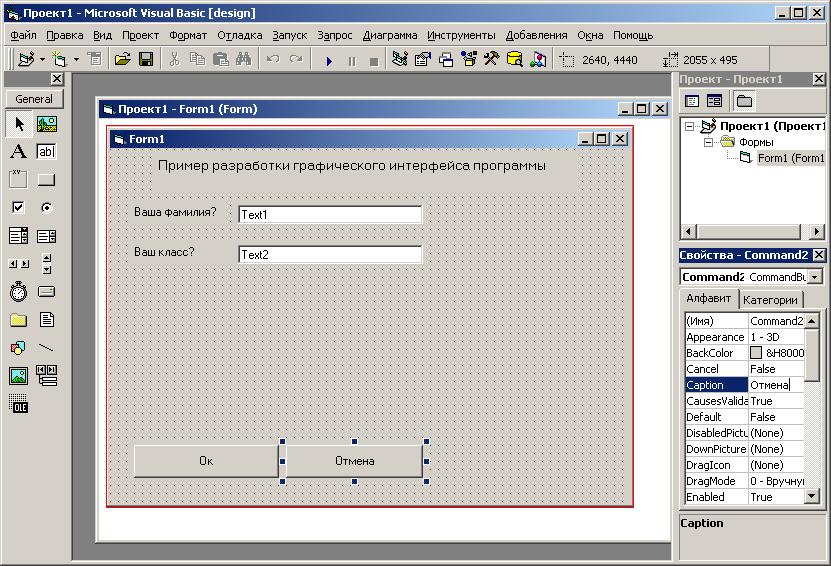Click the BackColor property color swatch
The height and width of the screenshot is (566, 831).
756,353
